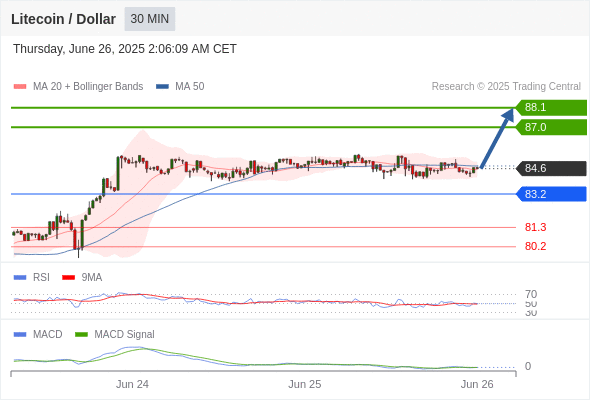Click the Research © 2025 Trading Central credit

click(506, 87)
